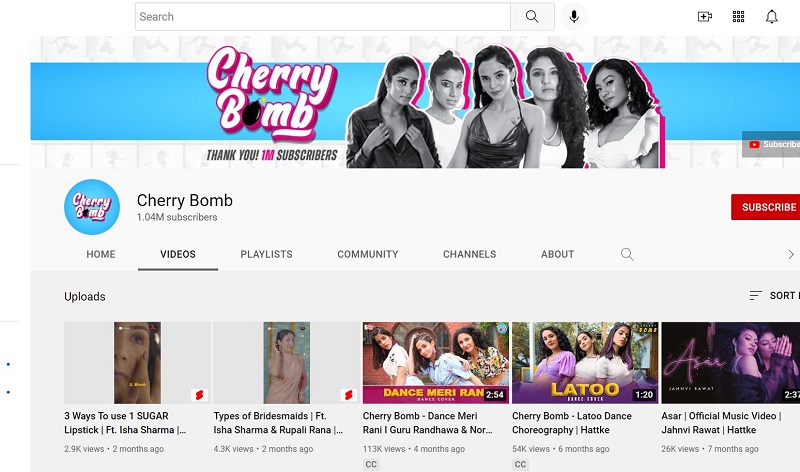
Task: Open the create video camera icon
Action: coord(705,16)
